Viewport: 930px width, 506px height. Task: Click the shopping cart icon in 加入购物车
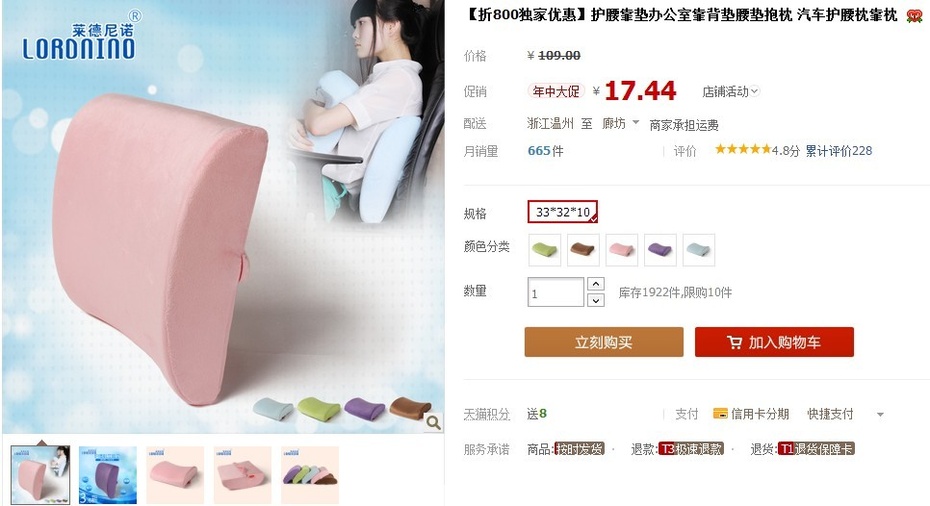tap(734, 342)
